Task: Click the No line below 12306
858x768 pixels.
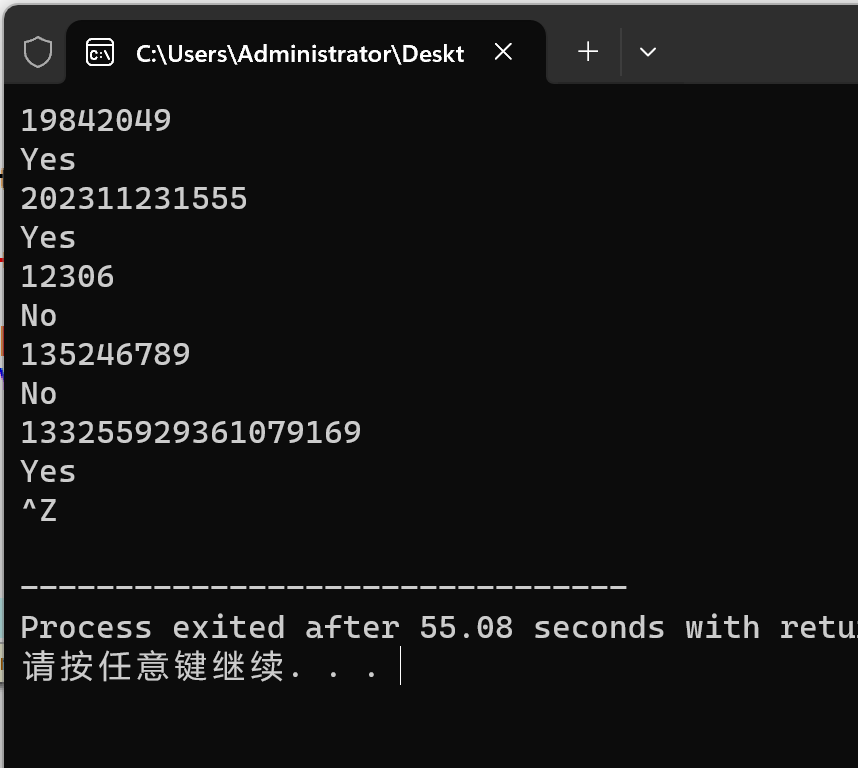Action: coord(39,315)
